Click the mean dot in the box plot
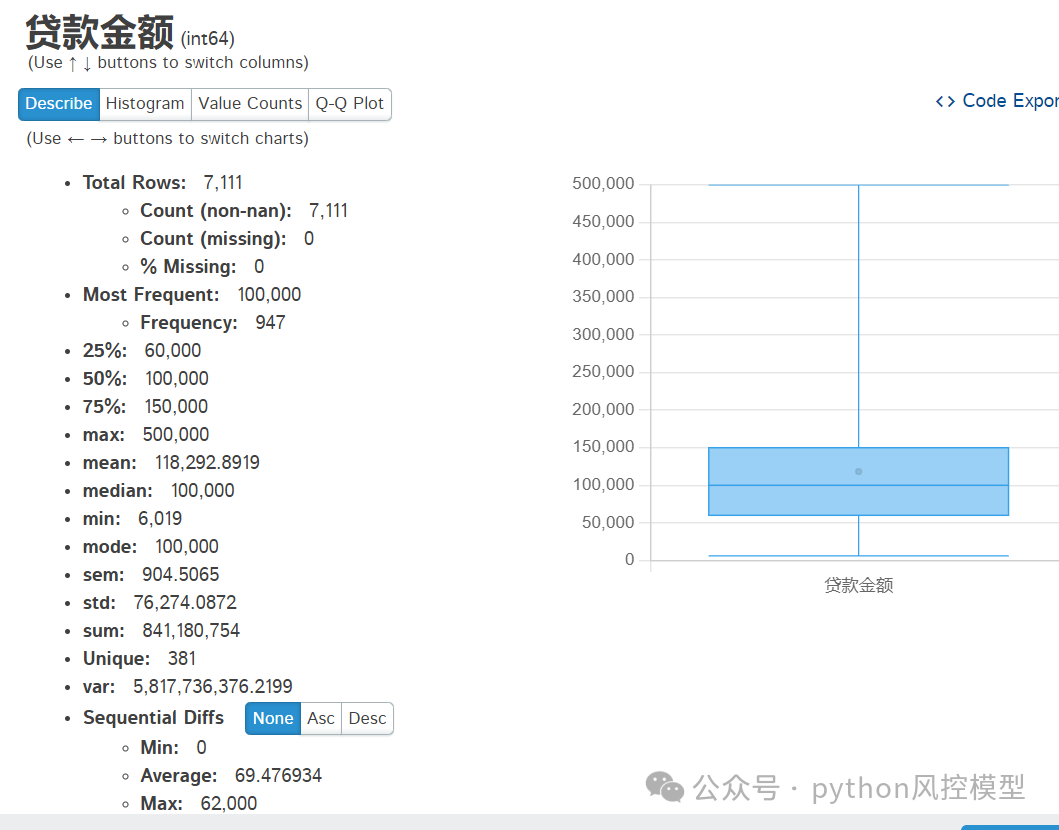Viewport: 1059px width, 830px height. 858,471
